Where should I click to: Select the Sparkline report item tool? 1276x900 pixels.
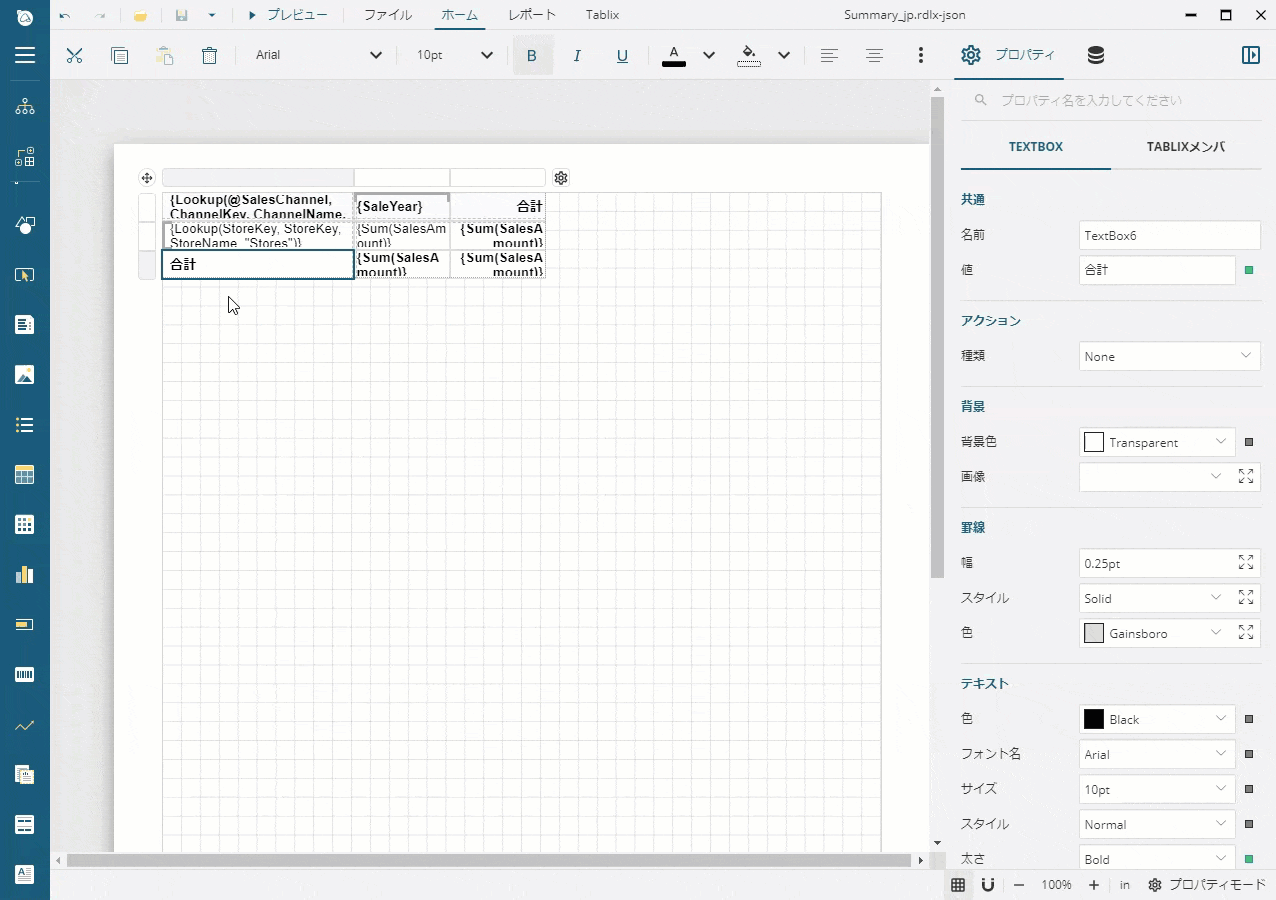pos(24,724)
